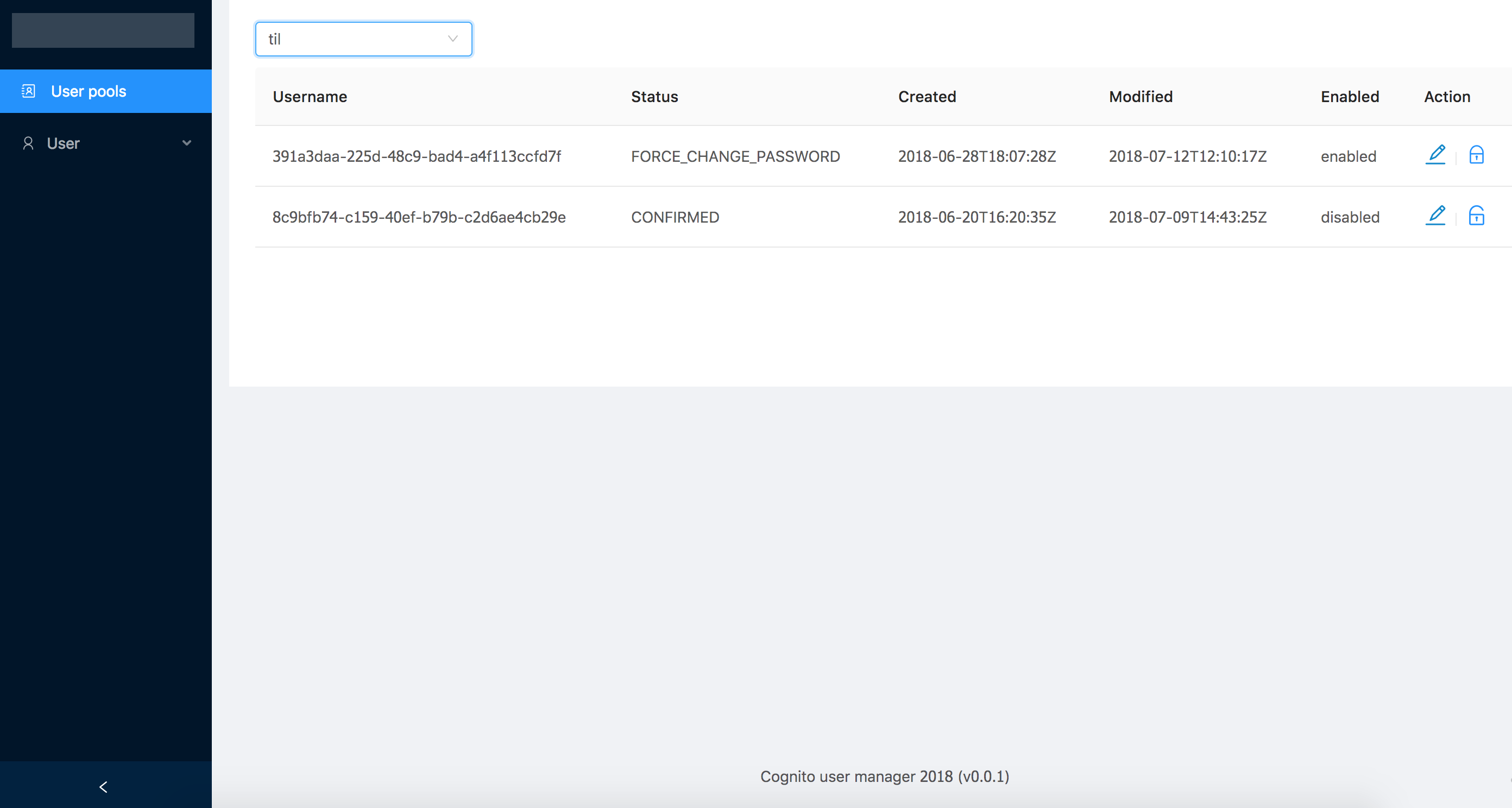
Task: Click unlock icon for disabled user 8c9bfb74
Action: coord(1476,216)
